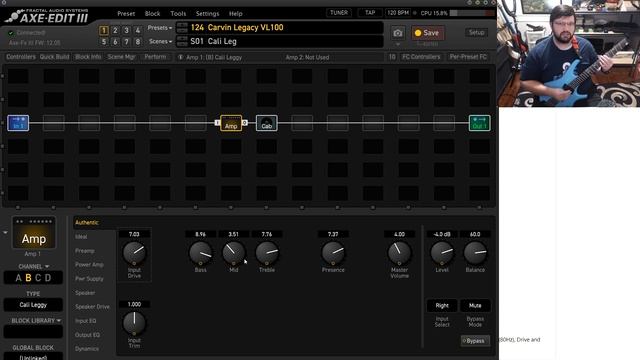Click the Input Drive knob
Viewport: 640px width, 360px height.
pos(134,253)
